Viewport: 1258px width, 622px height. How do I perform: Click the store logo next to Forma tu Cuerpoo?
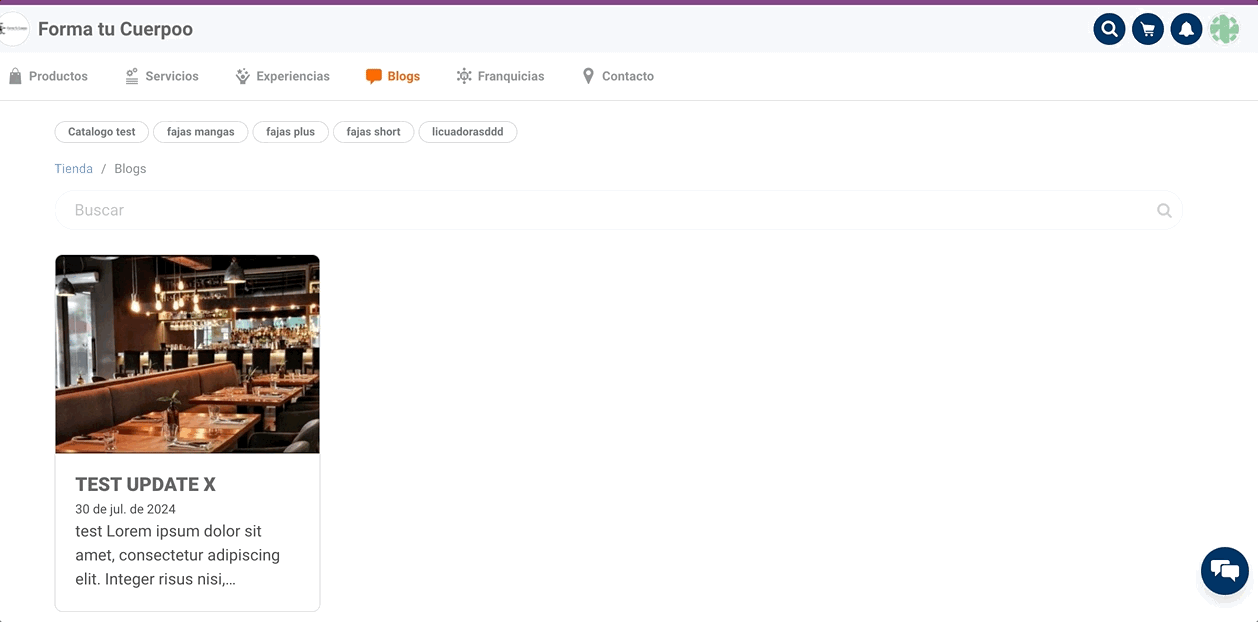point(13,28)
